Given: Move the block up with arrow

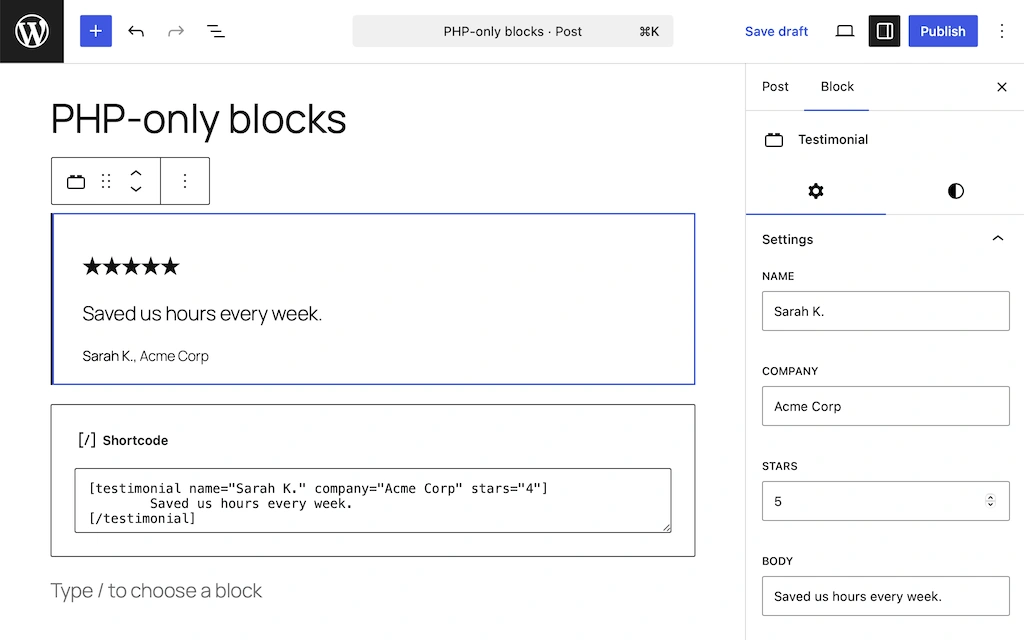Looking at the screenshot, I should click(136, 173).
